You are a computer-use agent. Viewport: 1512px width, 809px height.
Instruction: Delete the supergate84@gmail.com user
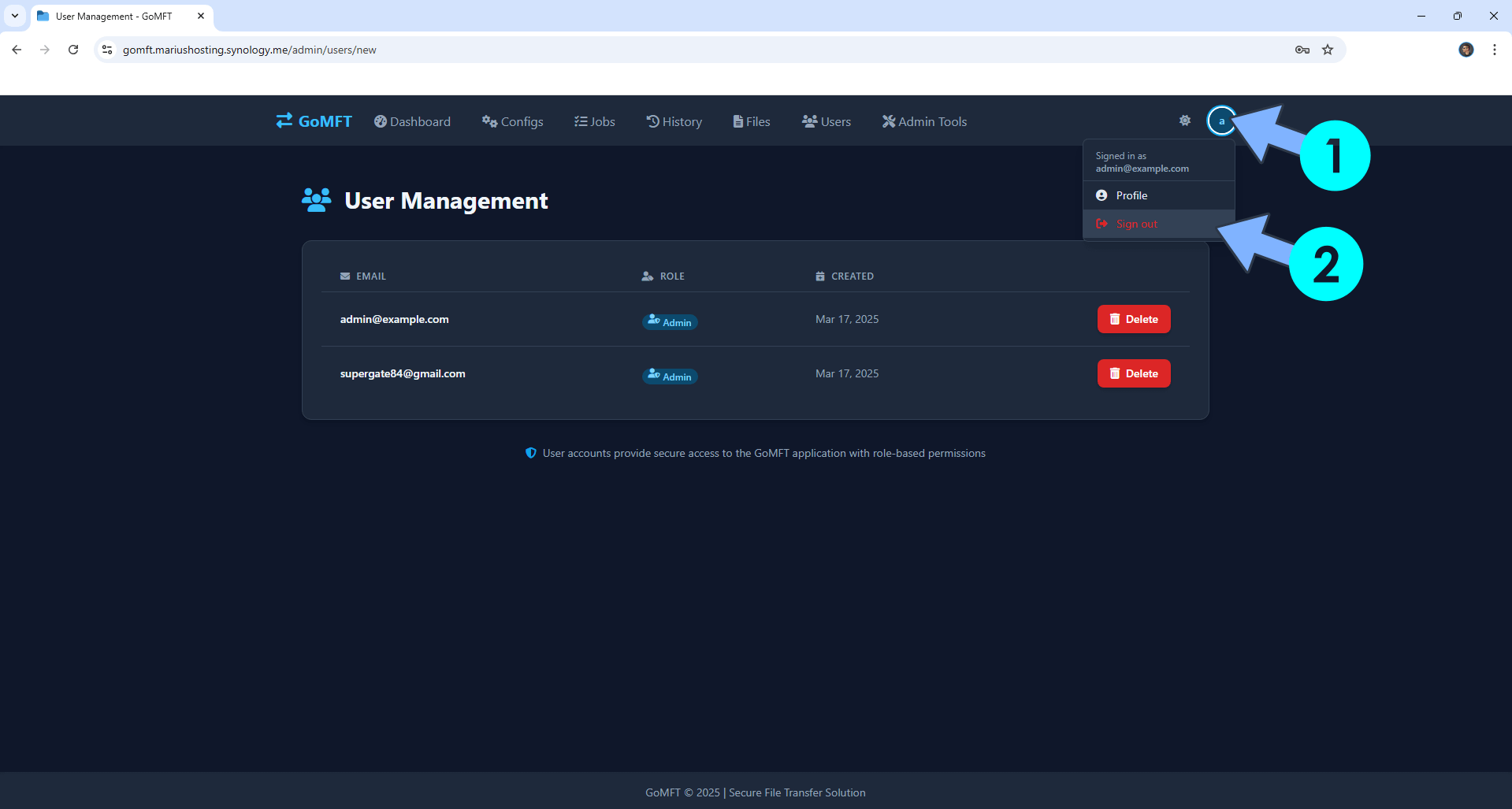[x=1134, y=373]
